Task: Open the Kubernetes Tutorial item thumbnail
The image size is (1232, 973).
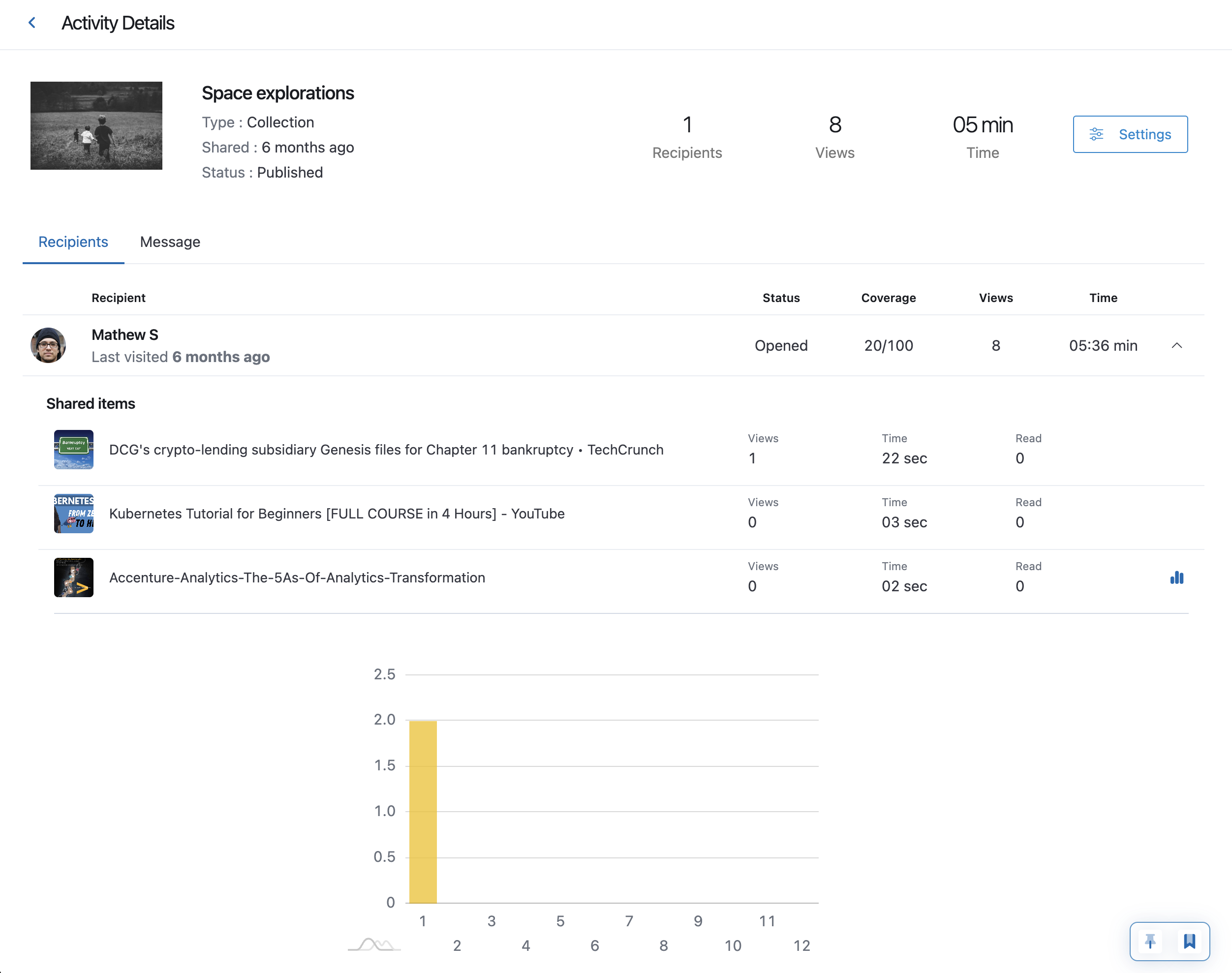Action: pyautogui.click(x=73, y=513)
